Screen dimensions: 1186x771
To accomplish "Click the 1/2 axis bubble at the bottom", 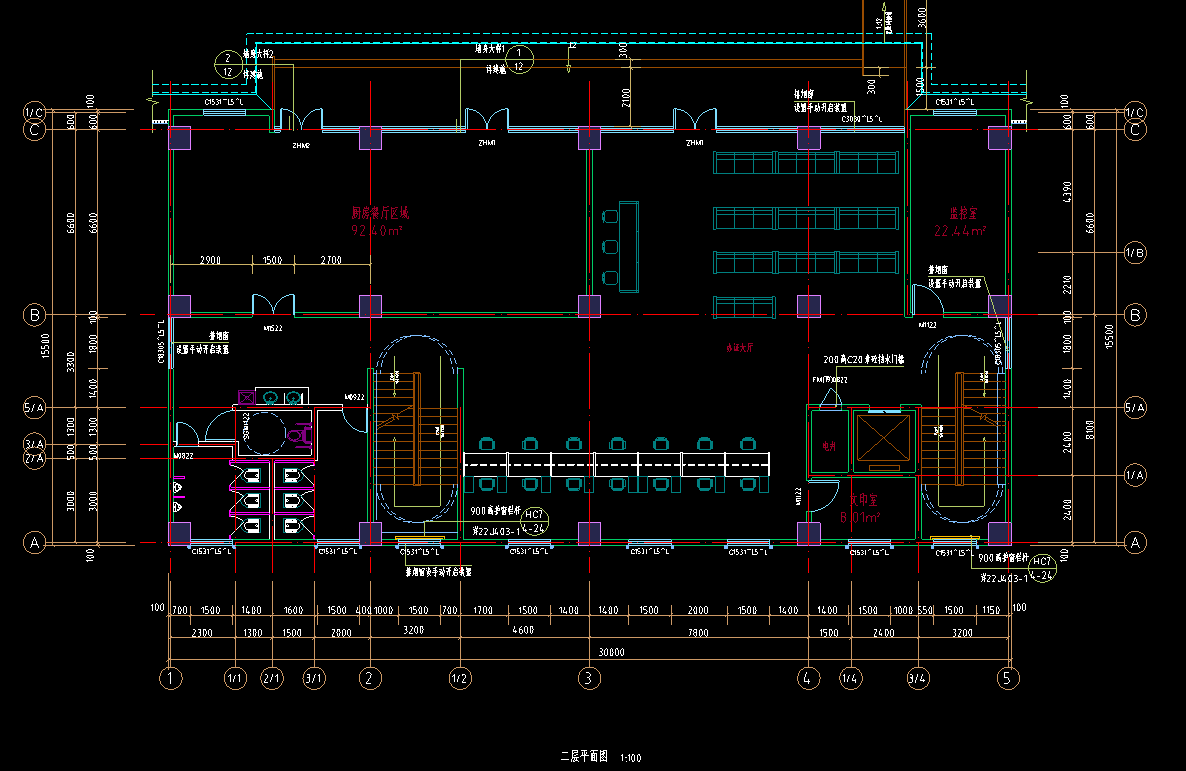I will (461, 679).
